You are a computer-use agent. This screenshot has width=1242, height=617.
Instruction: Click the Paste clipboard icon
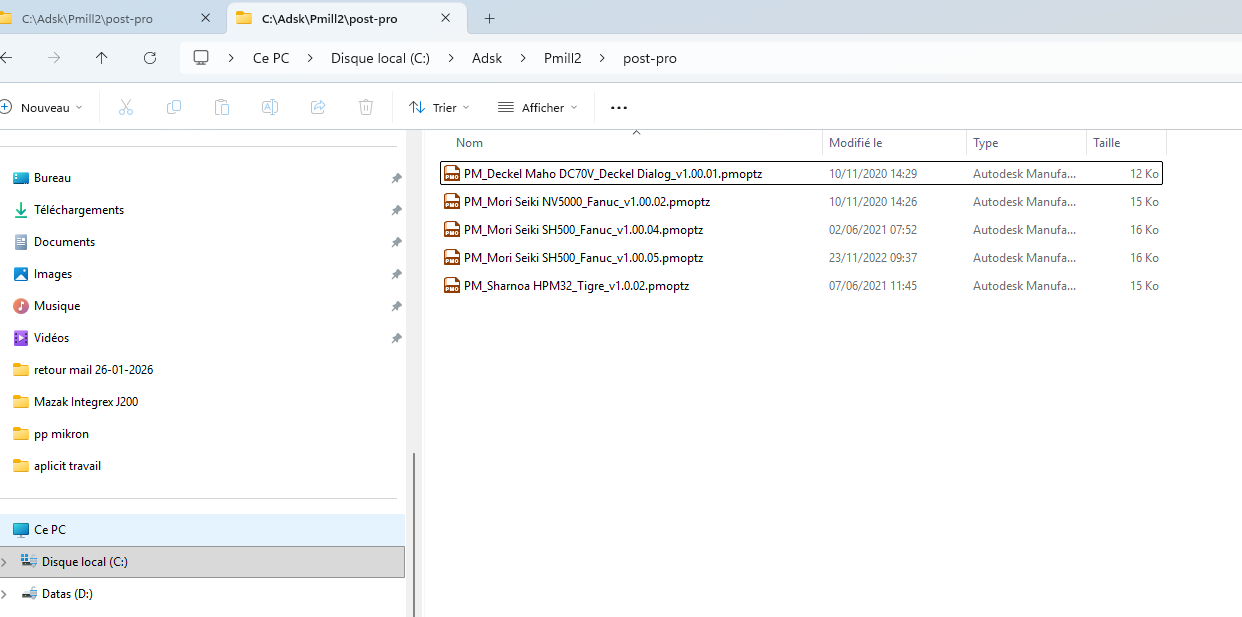point(222,107)
